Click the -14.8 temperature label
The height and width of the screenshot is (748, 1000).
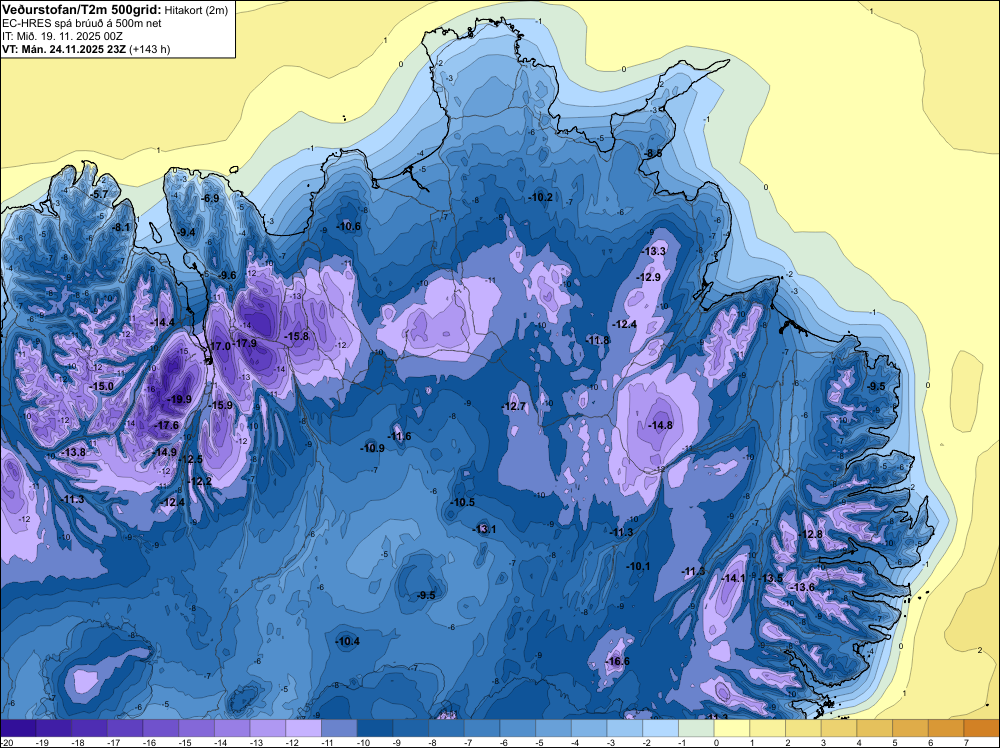[x=661, y=425]
